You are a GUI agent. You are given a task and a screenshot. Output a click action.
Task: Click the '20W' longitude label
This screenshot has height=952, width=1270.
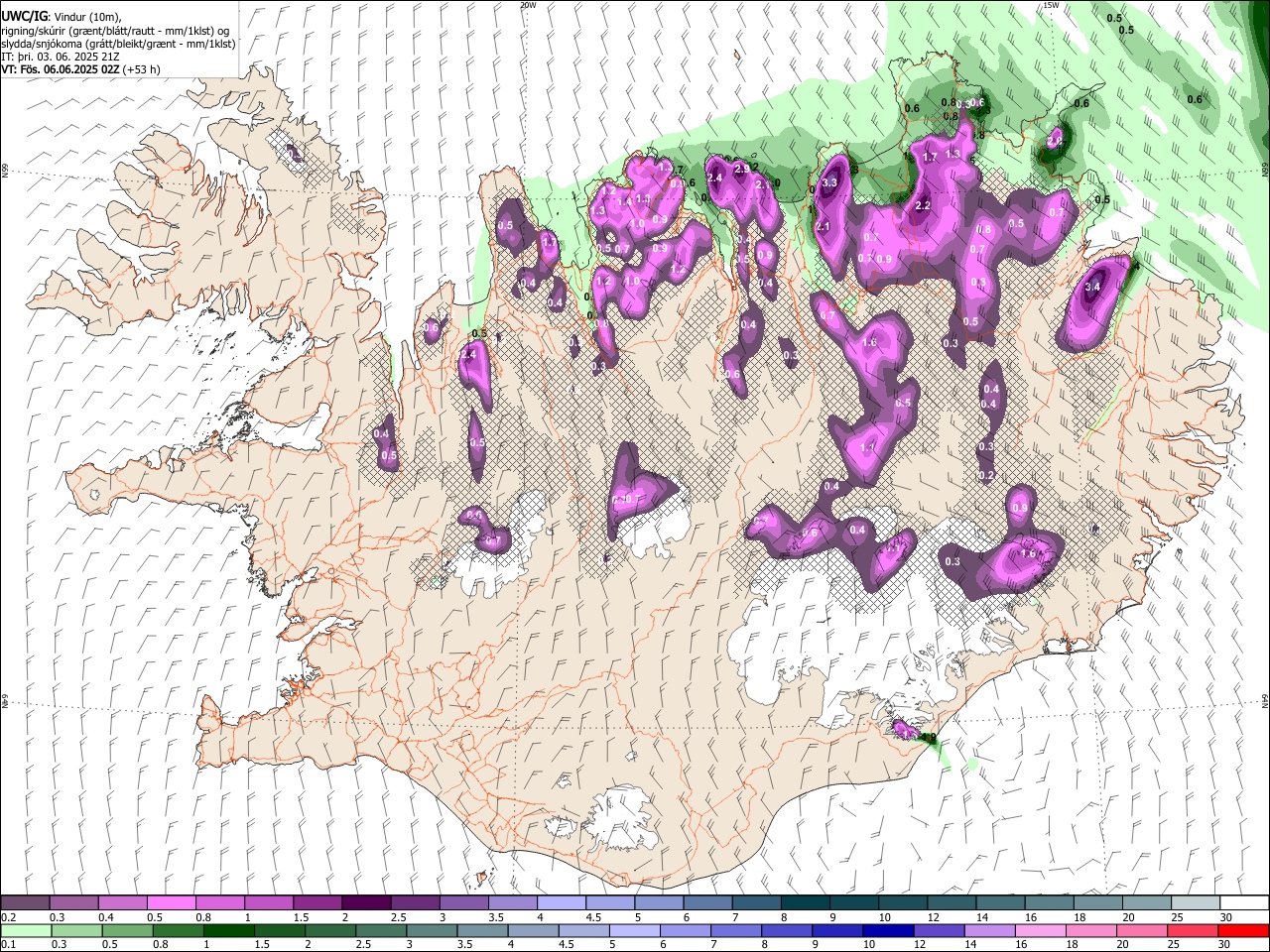(529, 5)
